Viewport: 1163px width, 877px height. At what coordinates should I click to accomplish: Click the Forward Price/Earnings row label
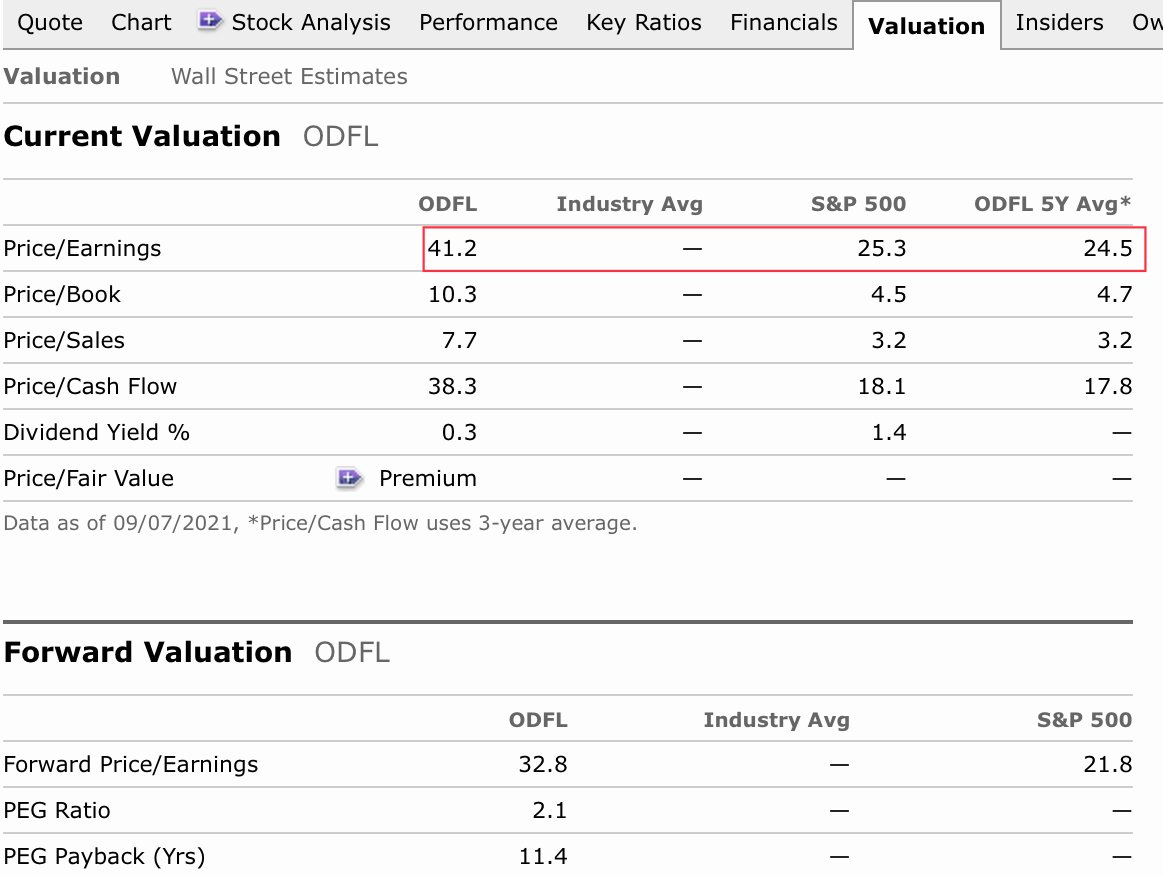pyautogui.click(x=131, y=765)
